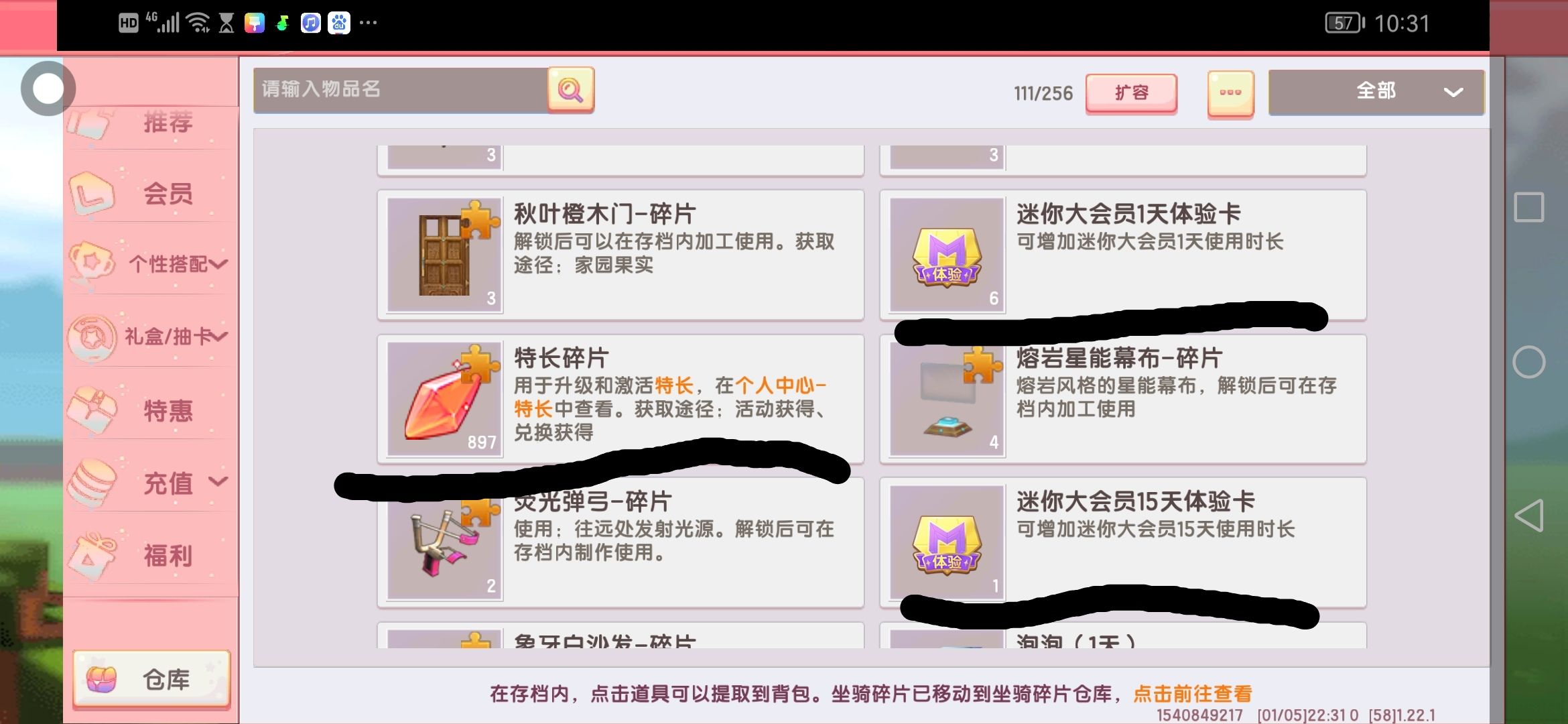
Task: Select the 特长碎片 red crystal icon
Action: point(445,399)
